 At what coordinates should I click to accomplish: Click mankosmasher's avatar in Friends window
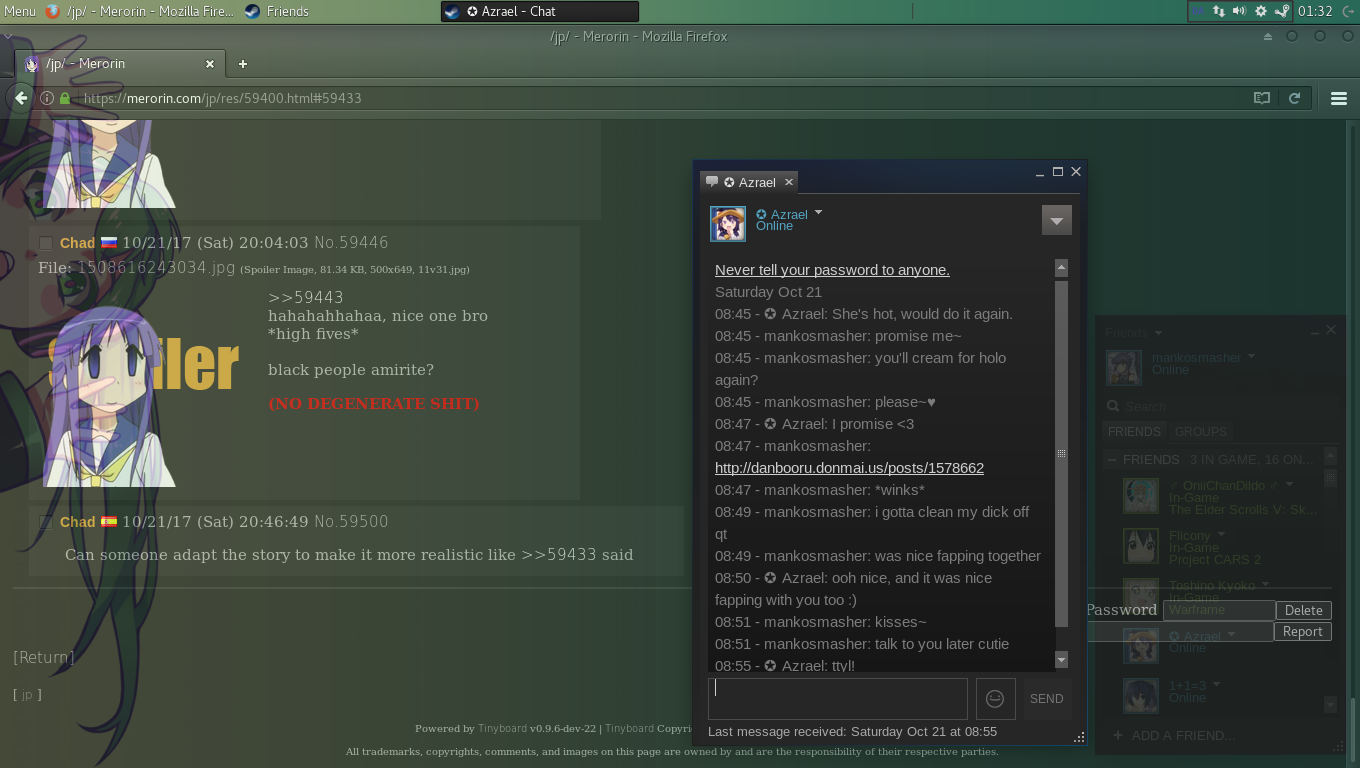point(1124,368)
